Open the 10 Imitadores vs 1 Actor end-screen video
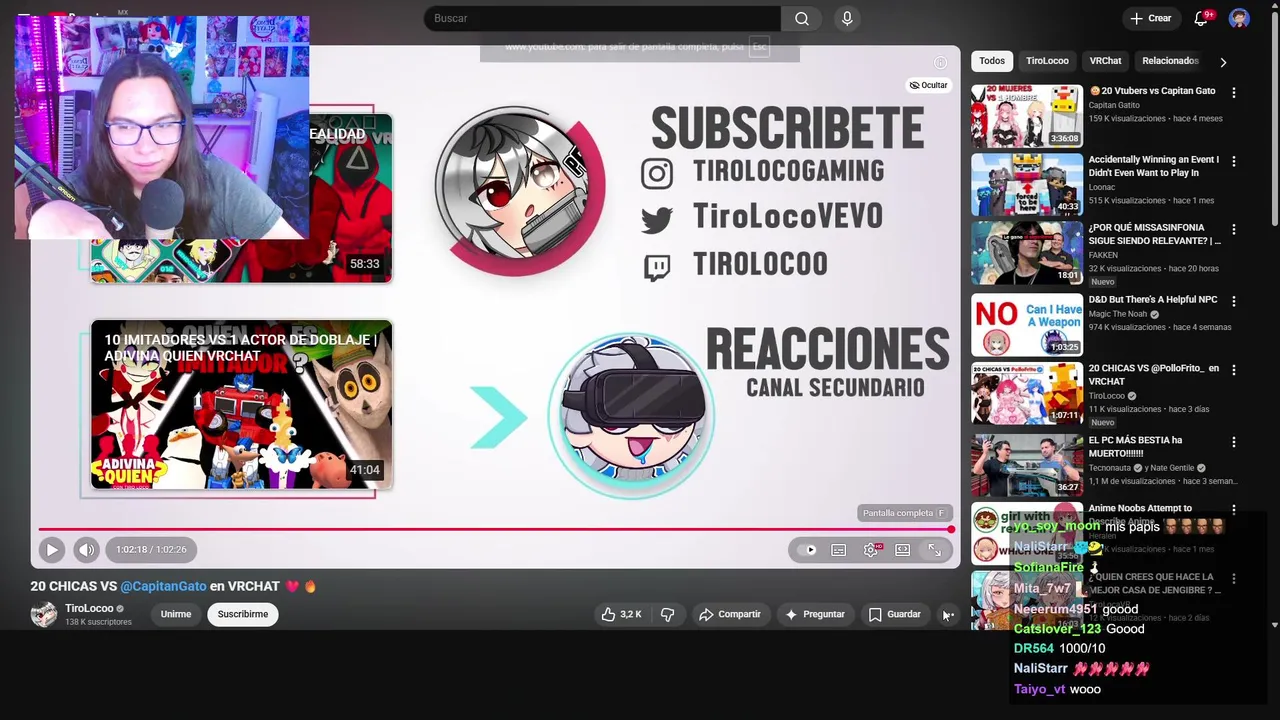The image size is (1280, 720). pos(241,405)
